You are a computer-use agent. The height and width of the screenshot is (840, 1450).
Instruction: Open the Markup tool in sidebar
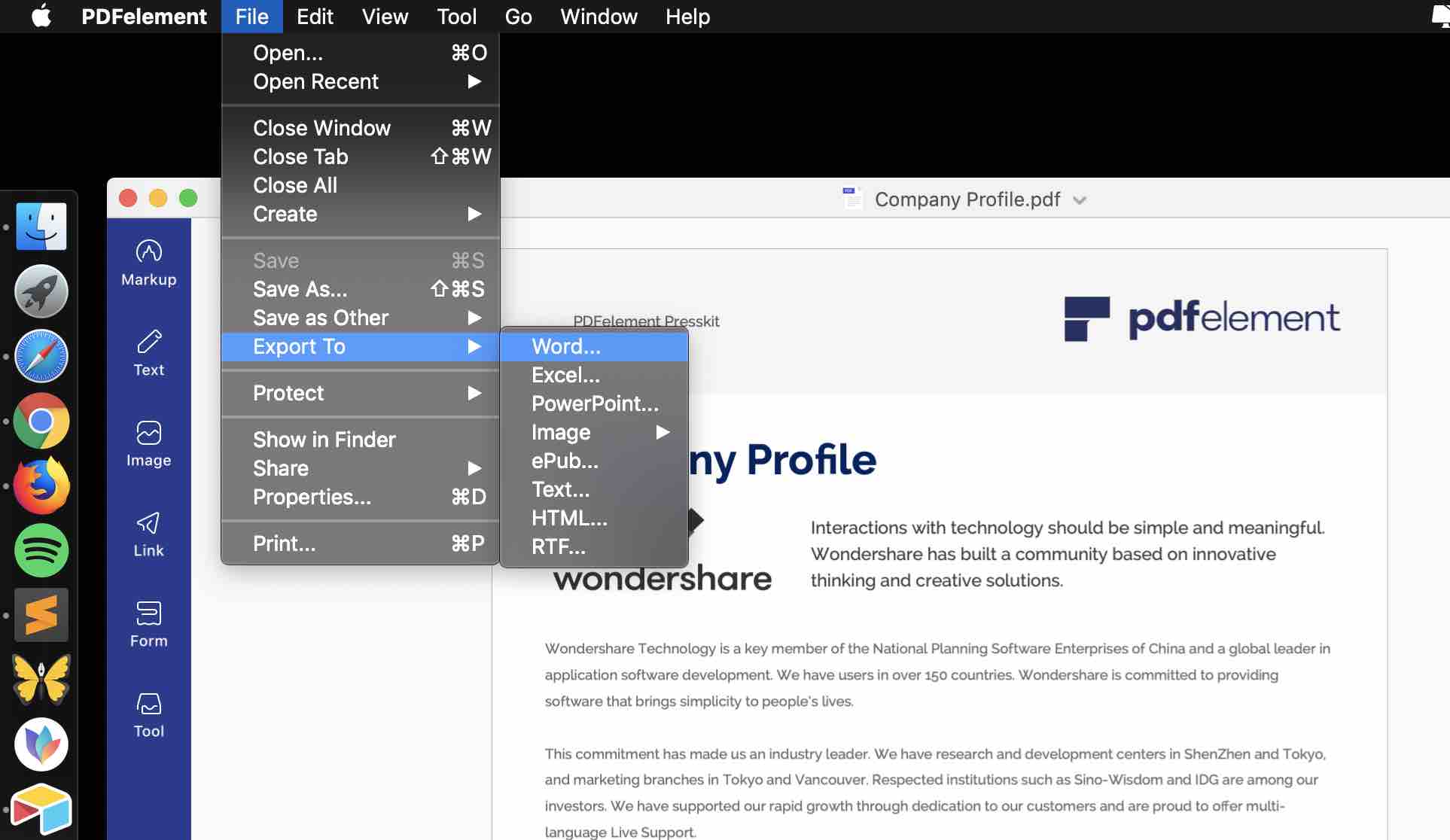(149, 263)
